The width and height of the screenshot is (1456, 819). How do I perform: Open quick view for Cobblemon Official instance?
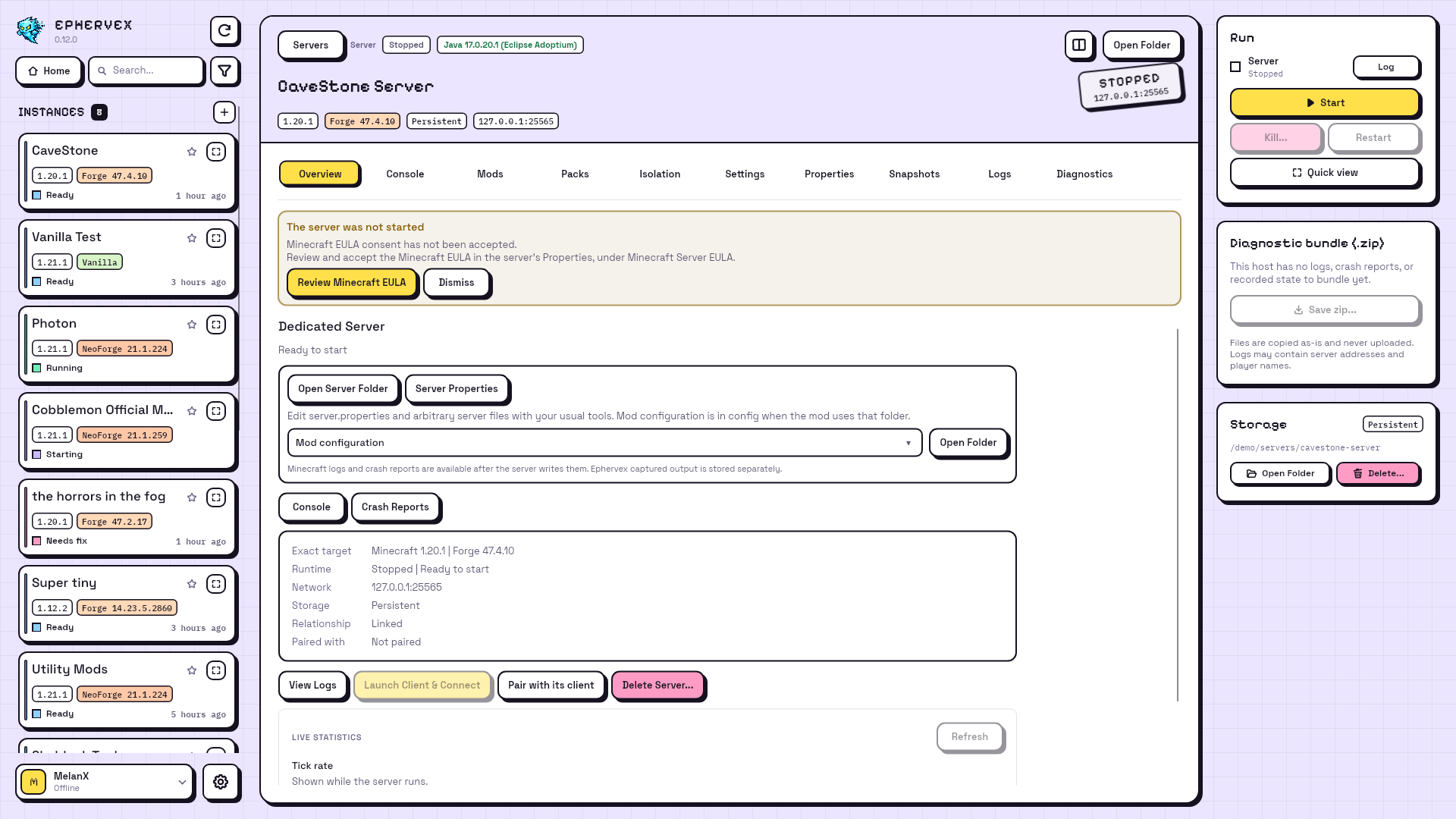tap(216, 411)
